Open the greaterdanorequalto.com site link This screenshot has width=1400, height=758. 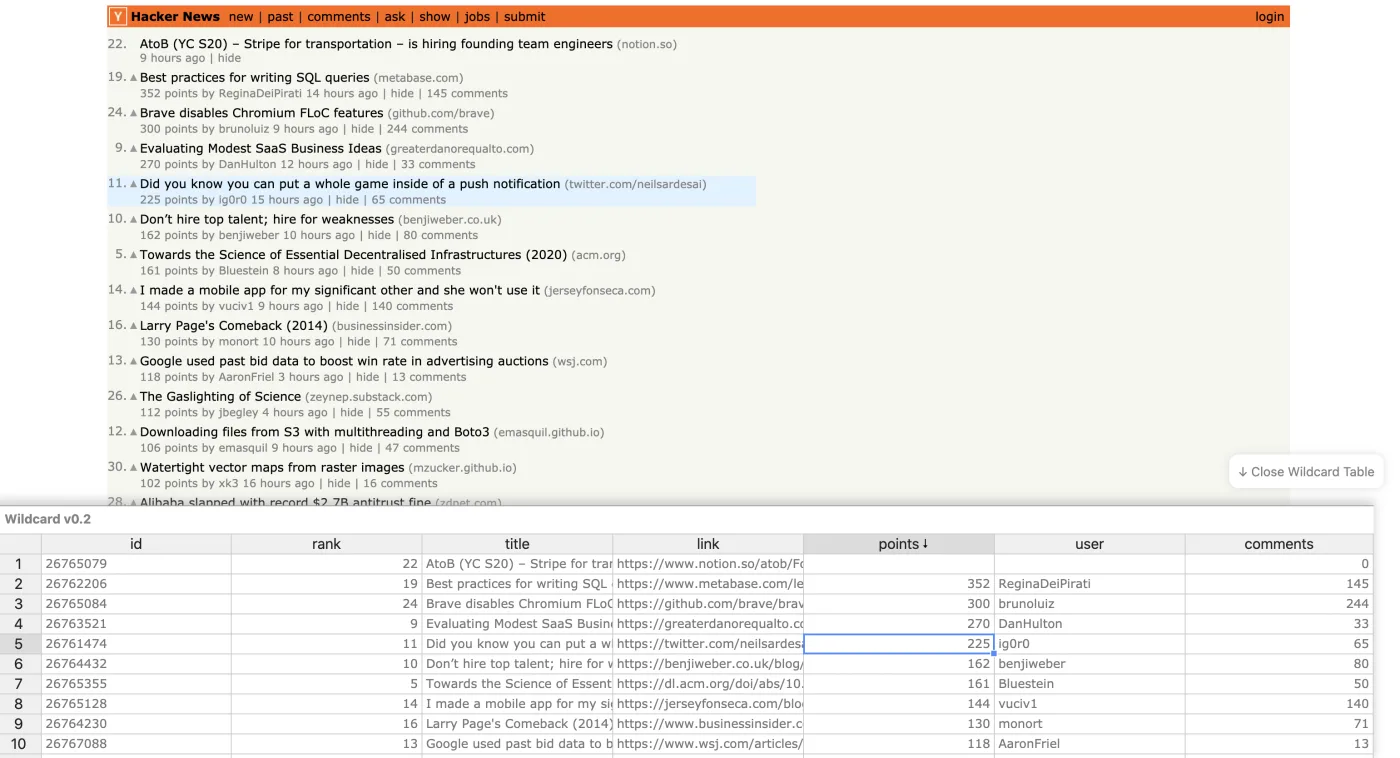click(x=460, y=149)
